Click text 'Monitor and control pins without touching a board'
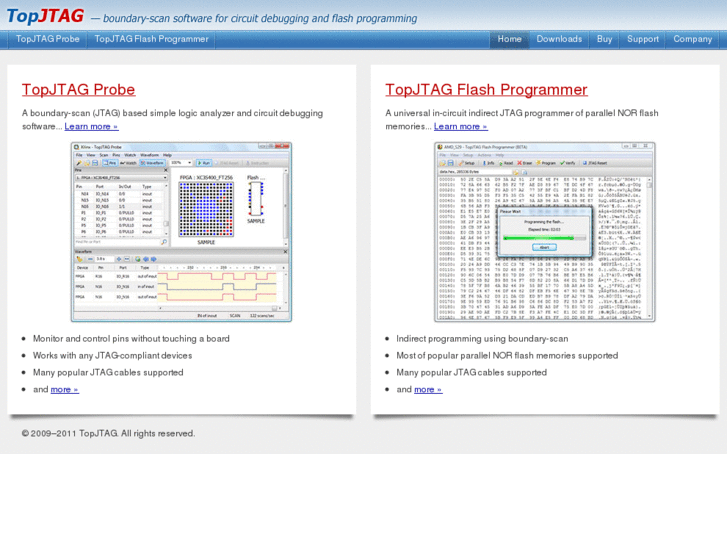This screenshot has width=727, height=545. click(131, 339)
